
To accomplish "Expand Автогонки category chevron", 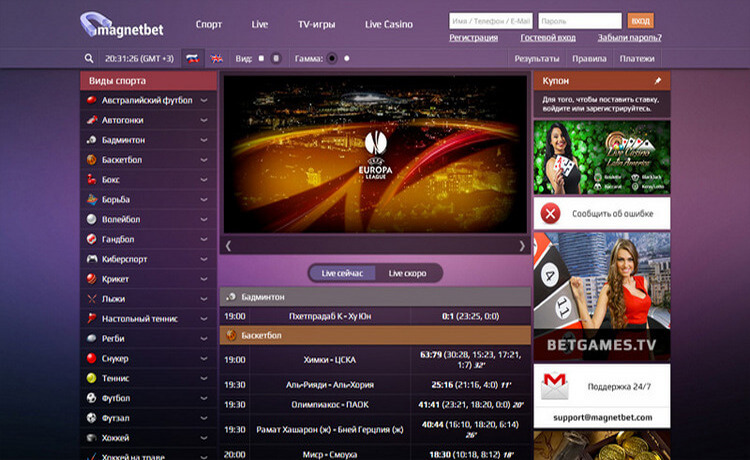I will click(204, 120).
